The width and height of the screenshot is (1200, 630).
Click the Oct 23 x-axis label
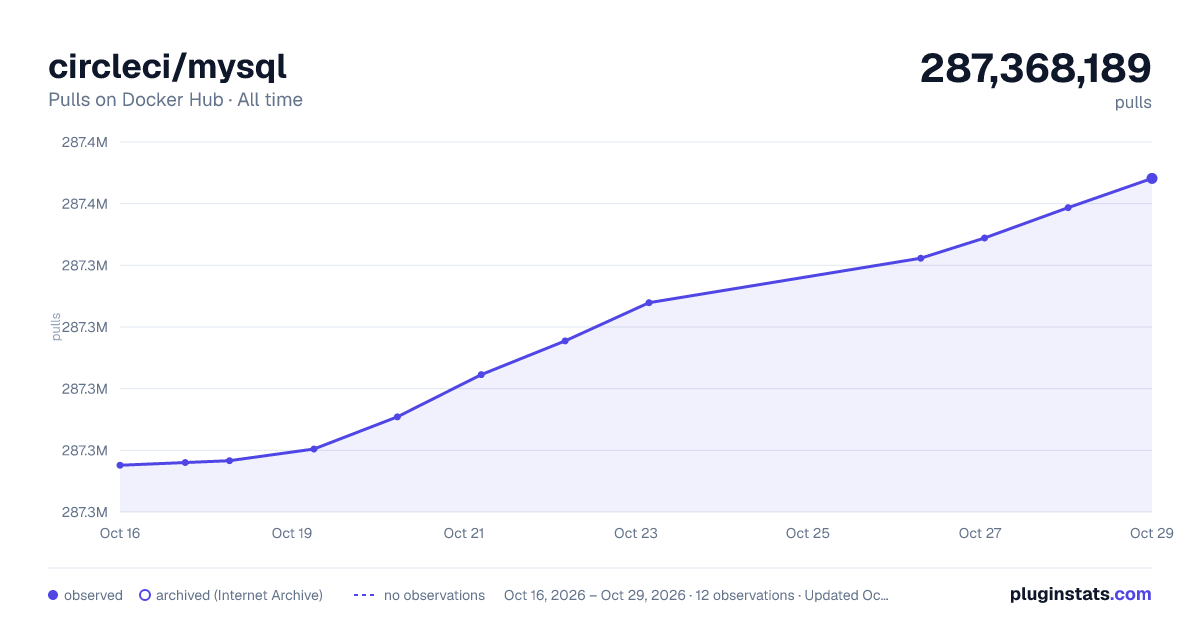[636, 533]
